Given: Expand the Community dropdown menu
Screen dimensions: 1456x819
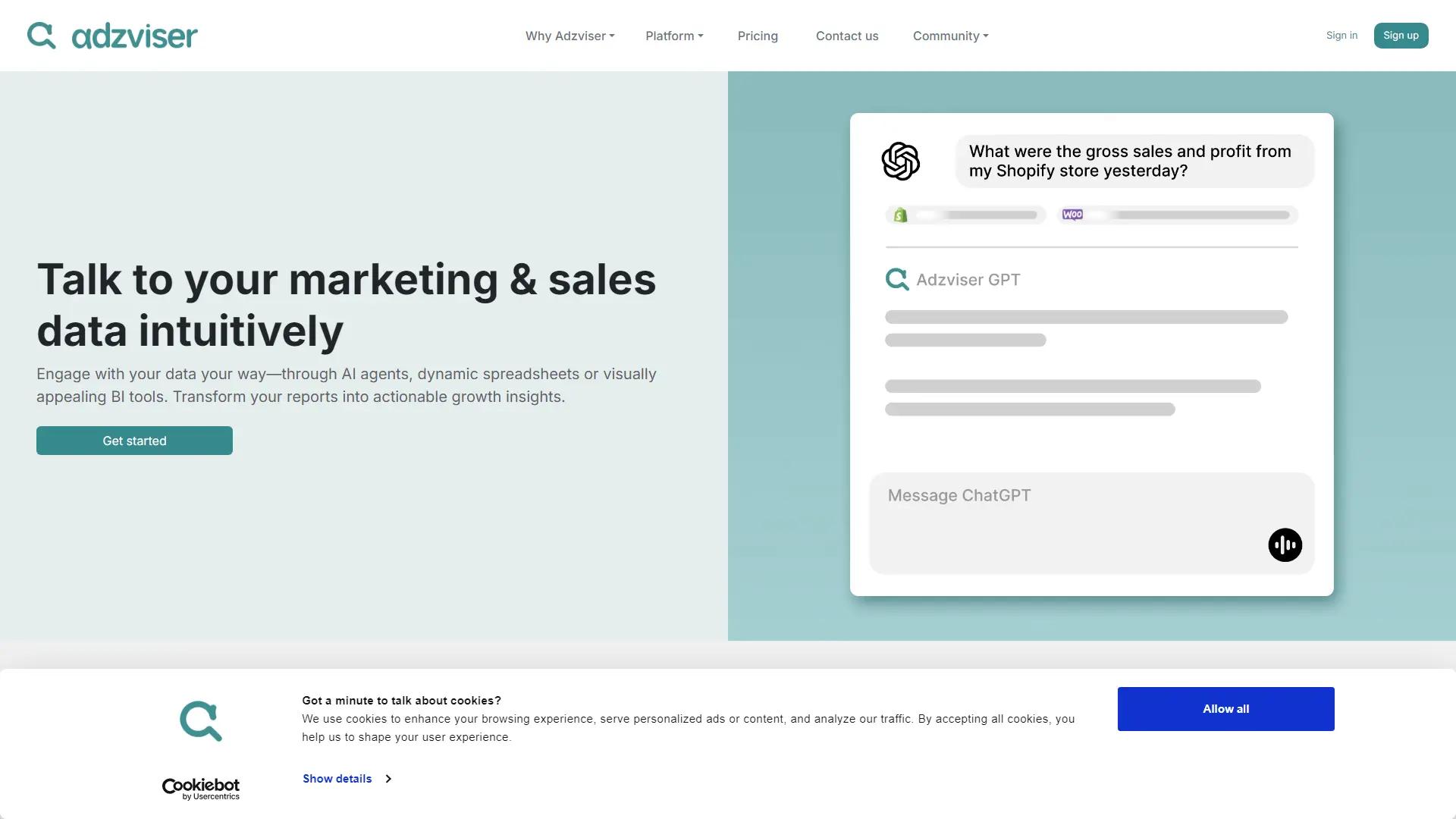Looking at the screenshot, I should coord(950,36).
